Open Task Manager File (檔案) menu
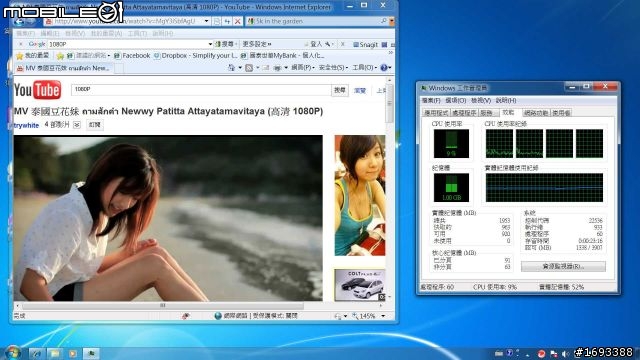This screenshot has height=360, width=640. point(431,100)
